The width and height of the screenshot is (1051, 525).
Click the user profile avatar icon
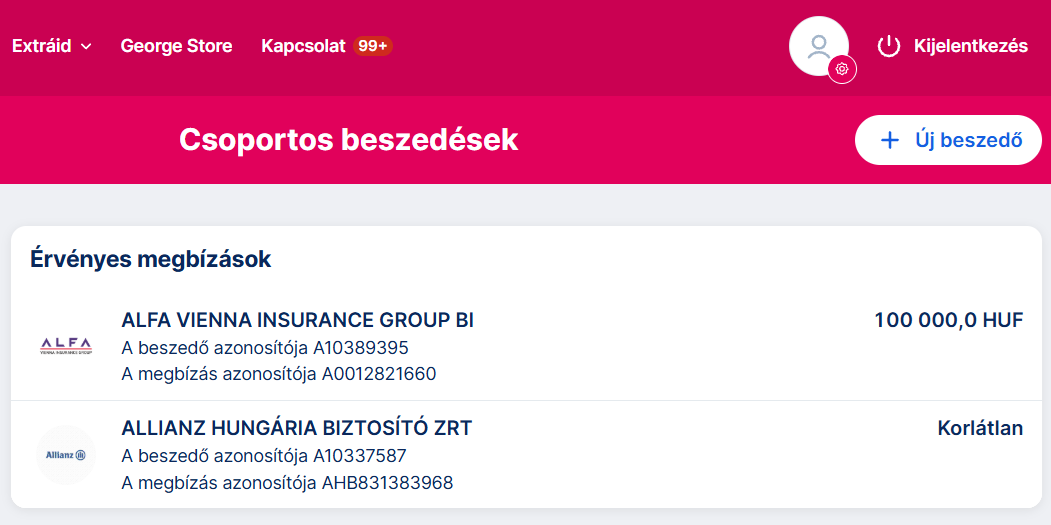pos(818,45)
